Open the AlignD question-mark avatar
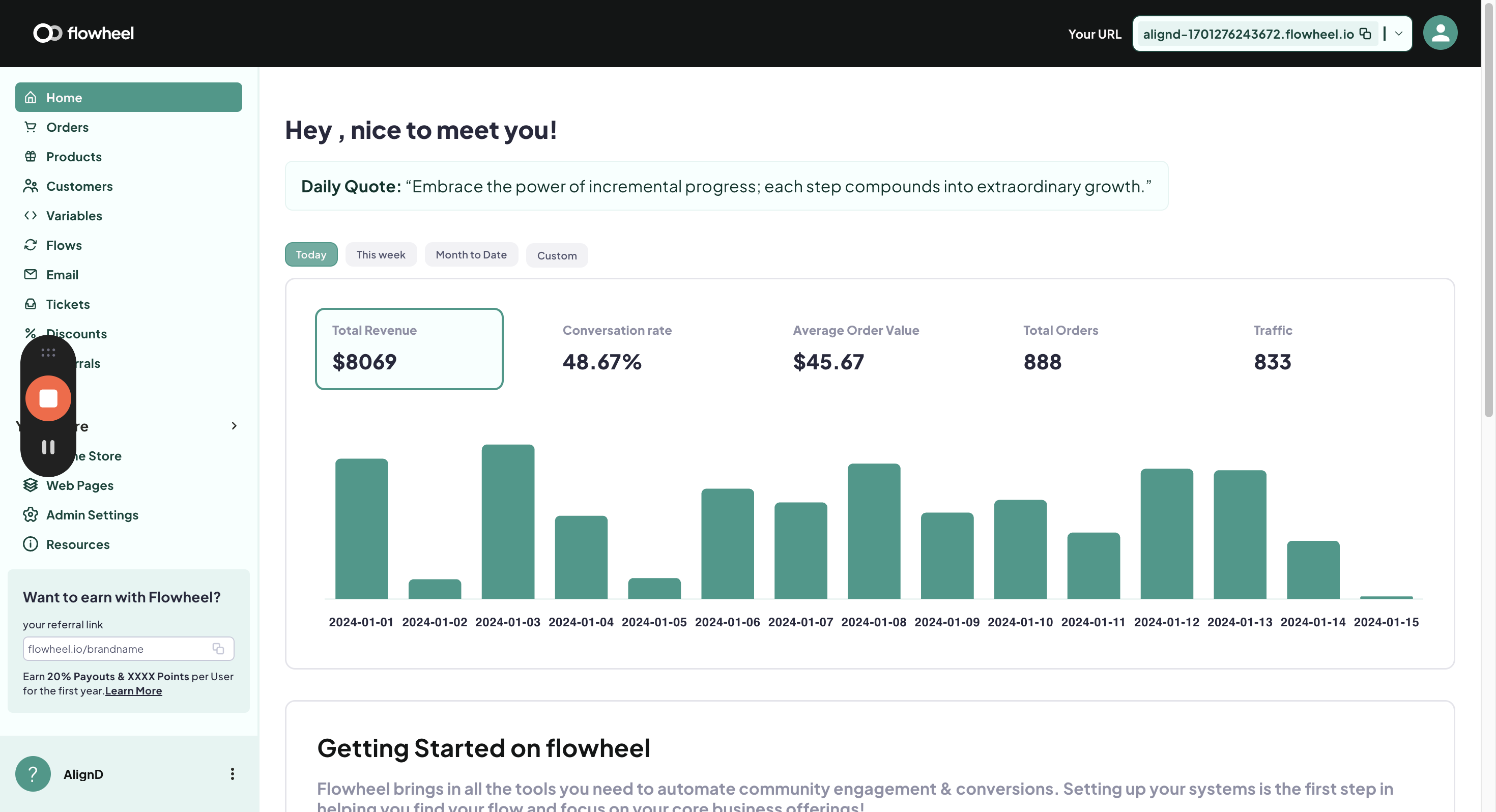This screenshot has width=1496, height=812. pyautogui.click(x=33, y=774)
